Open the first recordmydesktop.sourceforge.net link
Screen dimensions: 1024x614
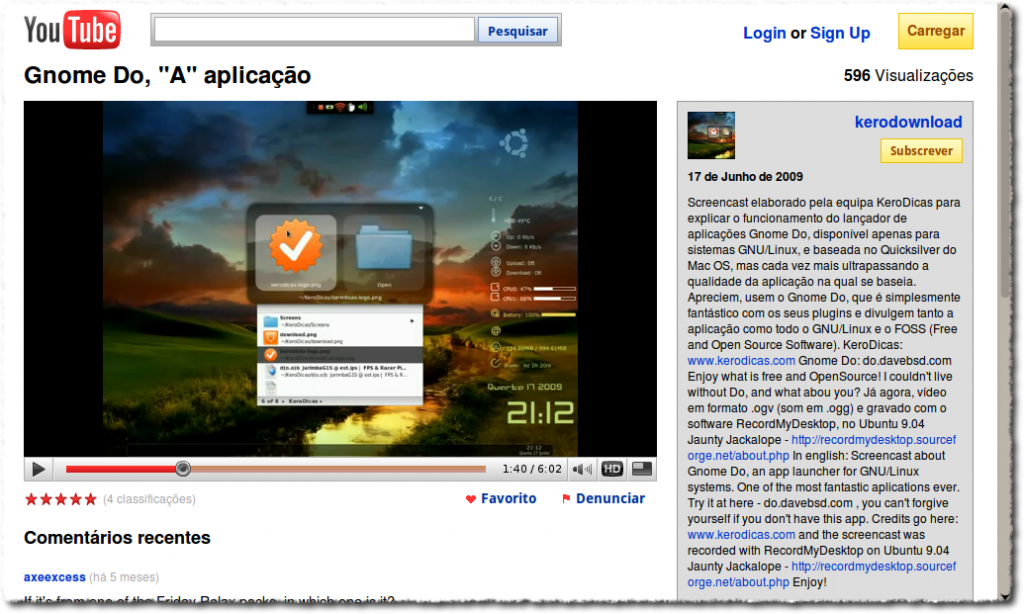pyautogui.click(x=821, y=447)
